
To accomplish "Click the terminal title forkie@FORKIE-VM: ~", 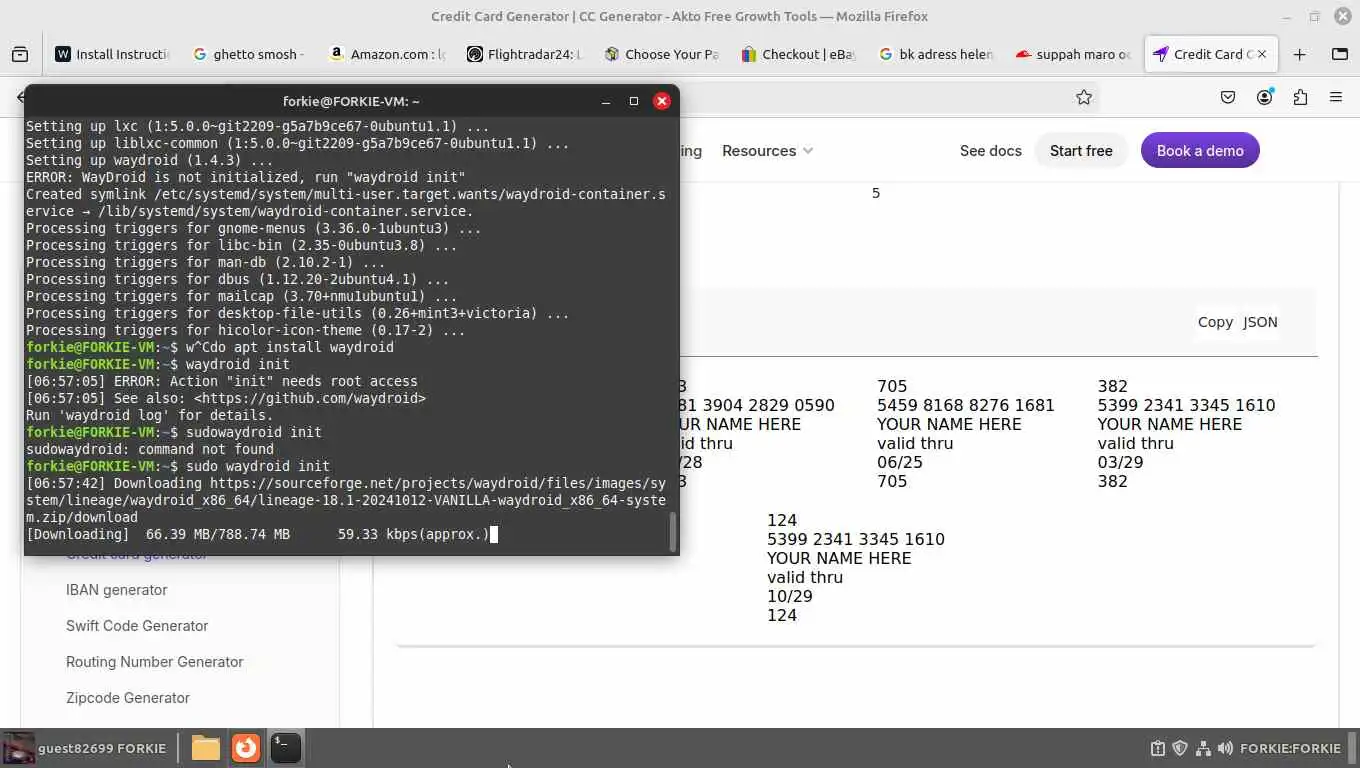I will click(x=351, y=101).
